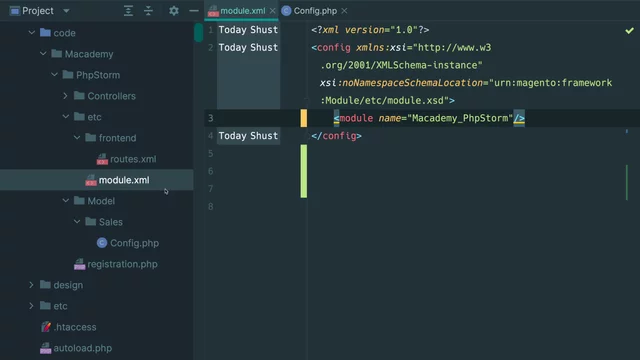Click the Expand All icon in Project toolbar
Screen dimensions: 640x360
[x=128, y=11]
